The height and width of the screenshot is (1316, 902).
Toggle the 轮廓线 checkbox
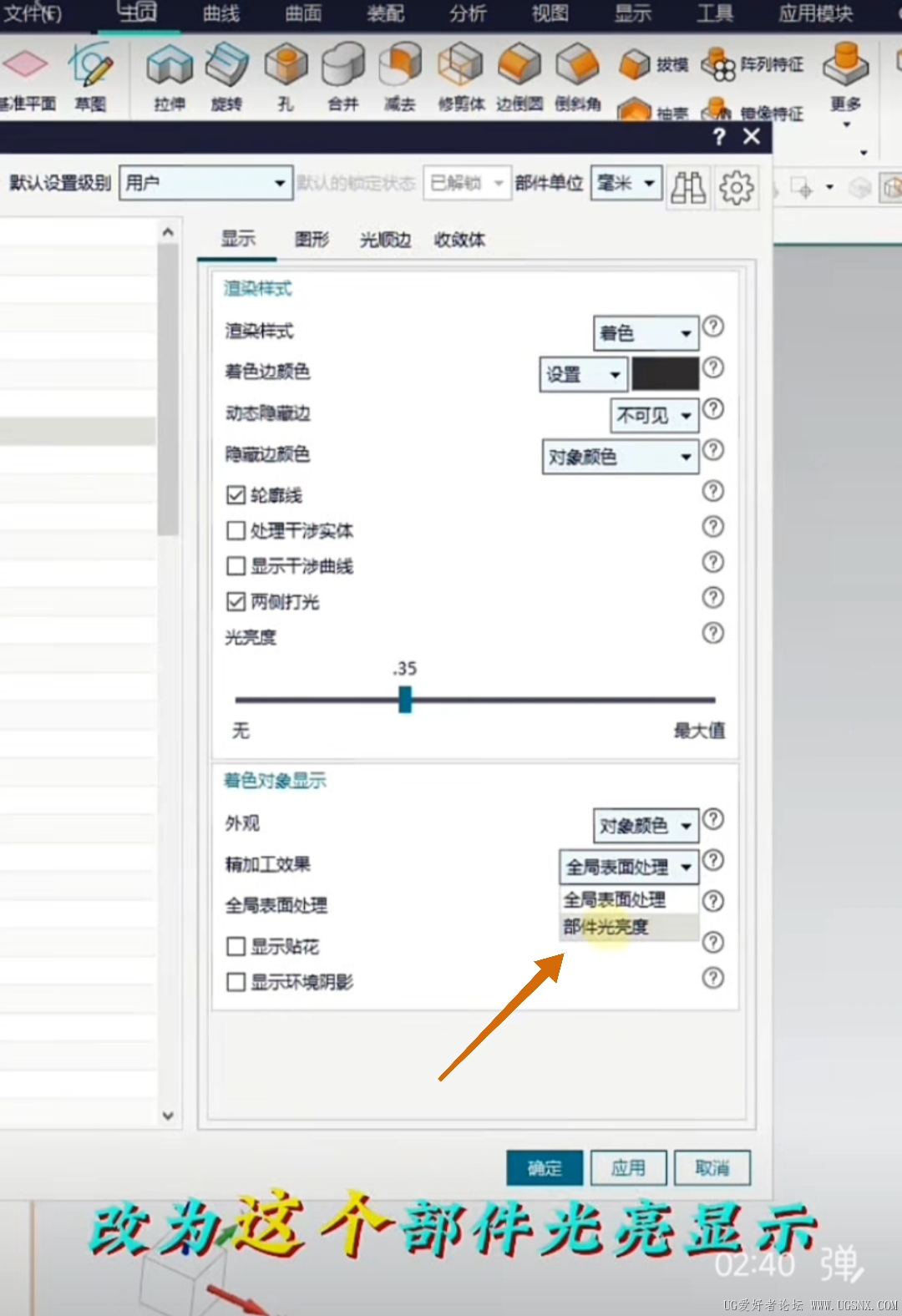[x=236, y=495]
